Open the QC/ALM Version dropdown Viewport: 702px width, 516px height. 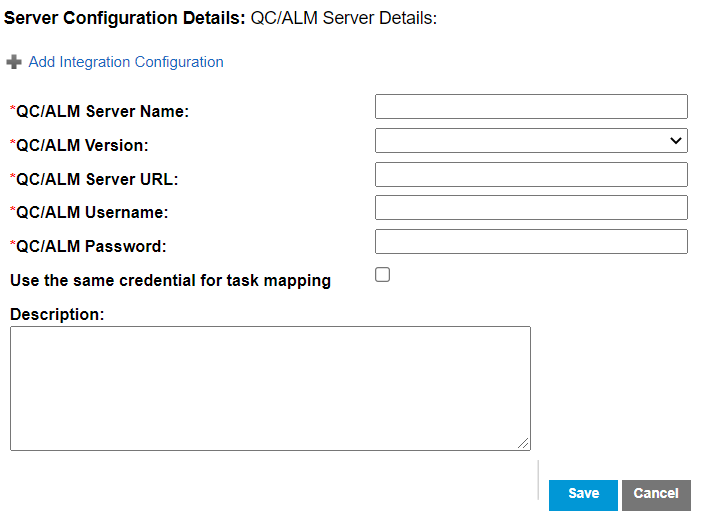pos(531,141)
